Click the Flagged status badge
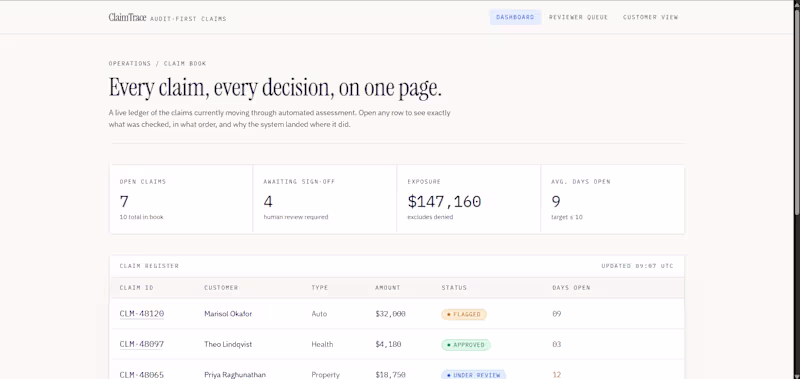800x379 pixels. click(x=464, y=314)
